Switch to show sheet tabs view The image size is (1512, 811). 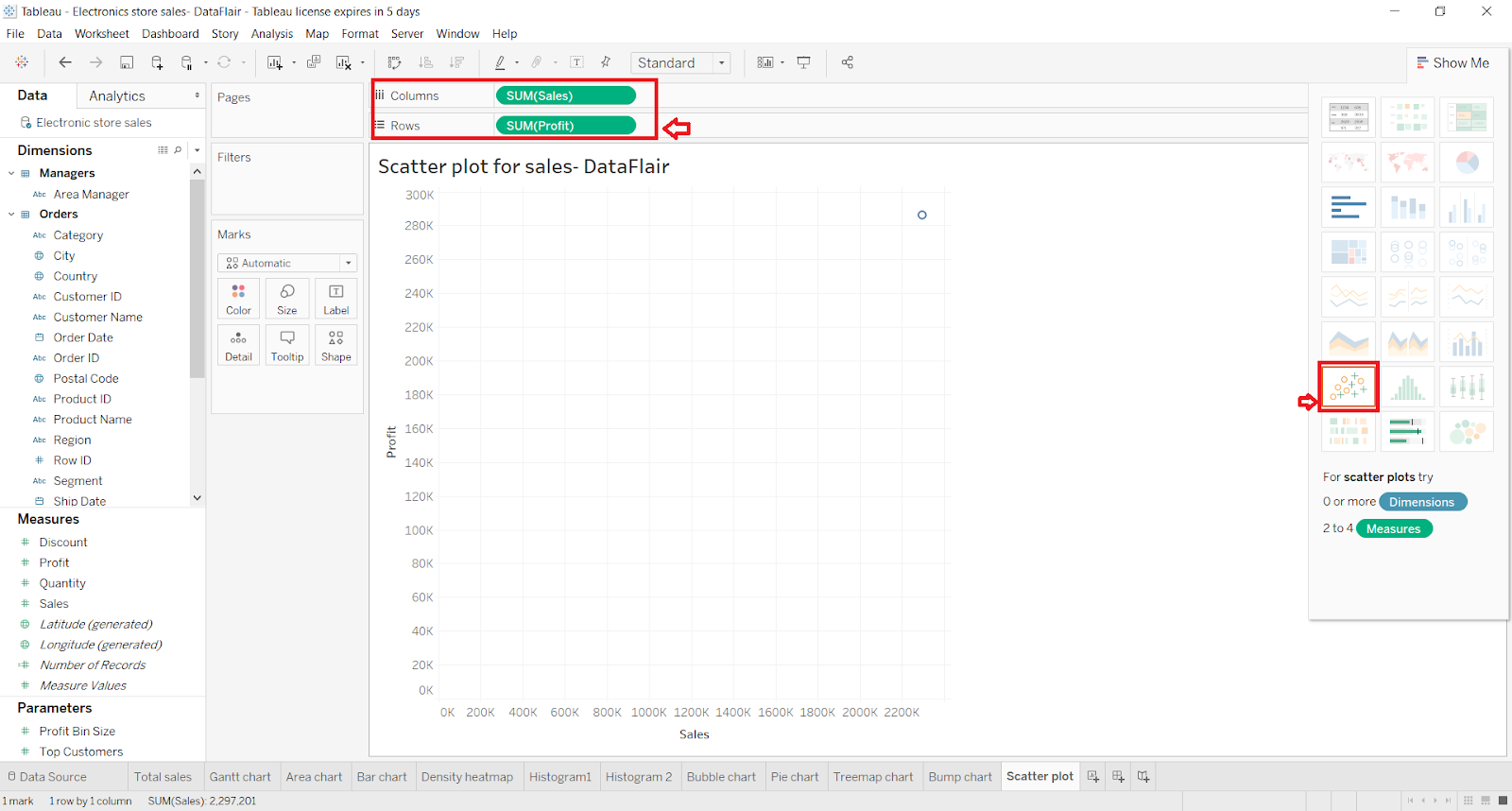pyautogui.click(x=1503, y=801)
